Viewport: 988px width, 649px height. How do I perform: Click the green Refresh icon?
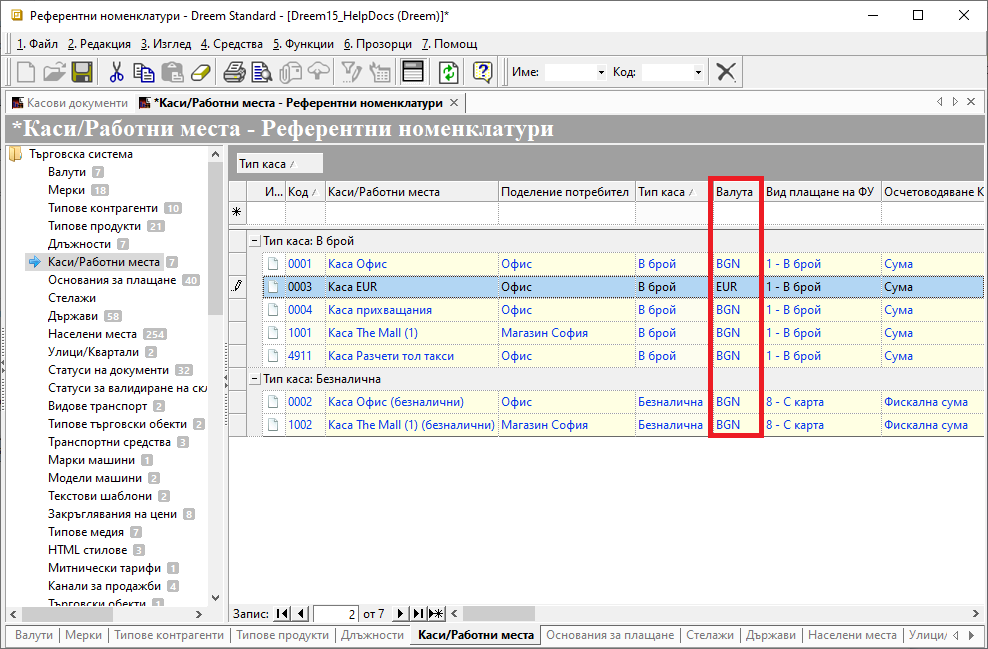(449, 72)
